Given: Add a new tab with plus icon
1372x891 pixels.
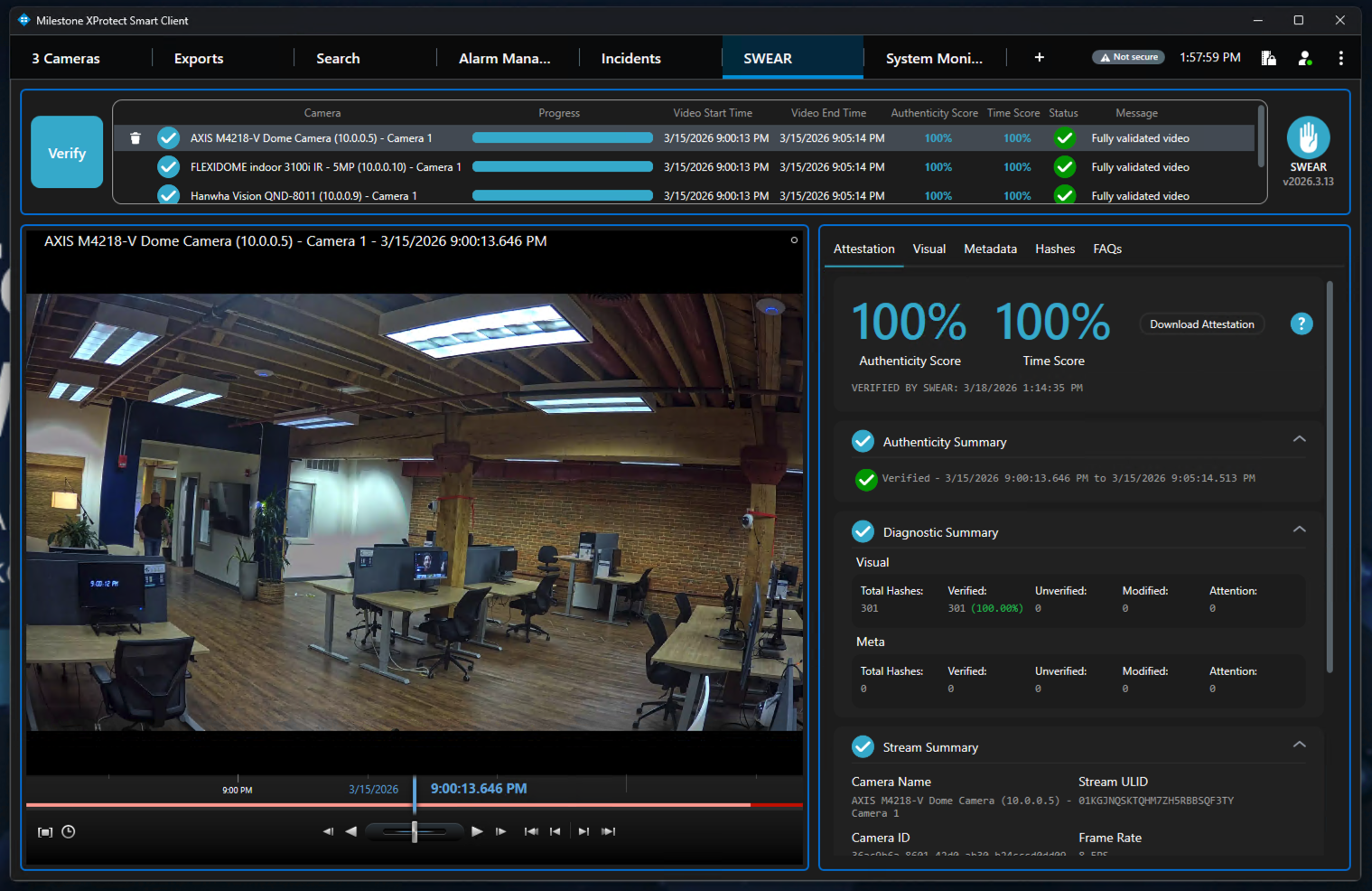Looking at the screenshot, I should (1039, 58).
